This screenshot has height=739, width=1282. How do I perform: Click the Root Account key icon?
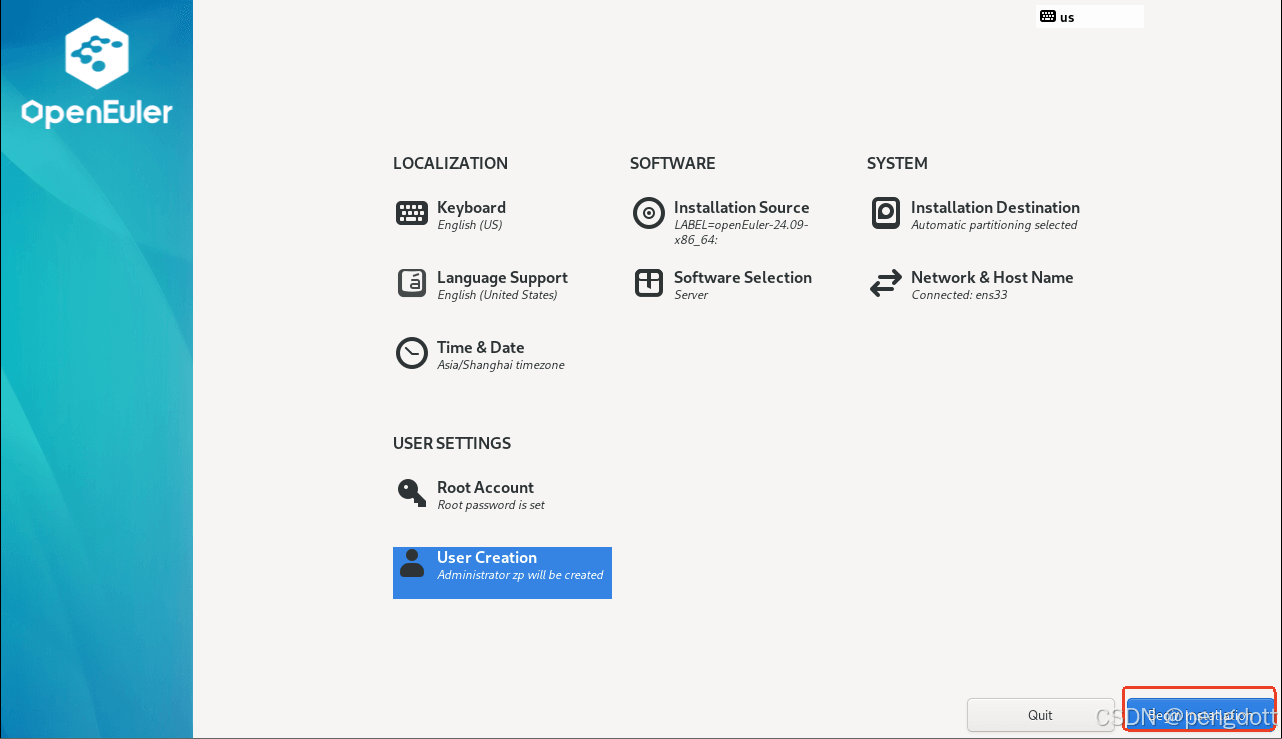412,493
